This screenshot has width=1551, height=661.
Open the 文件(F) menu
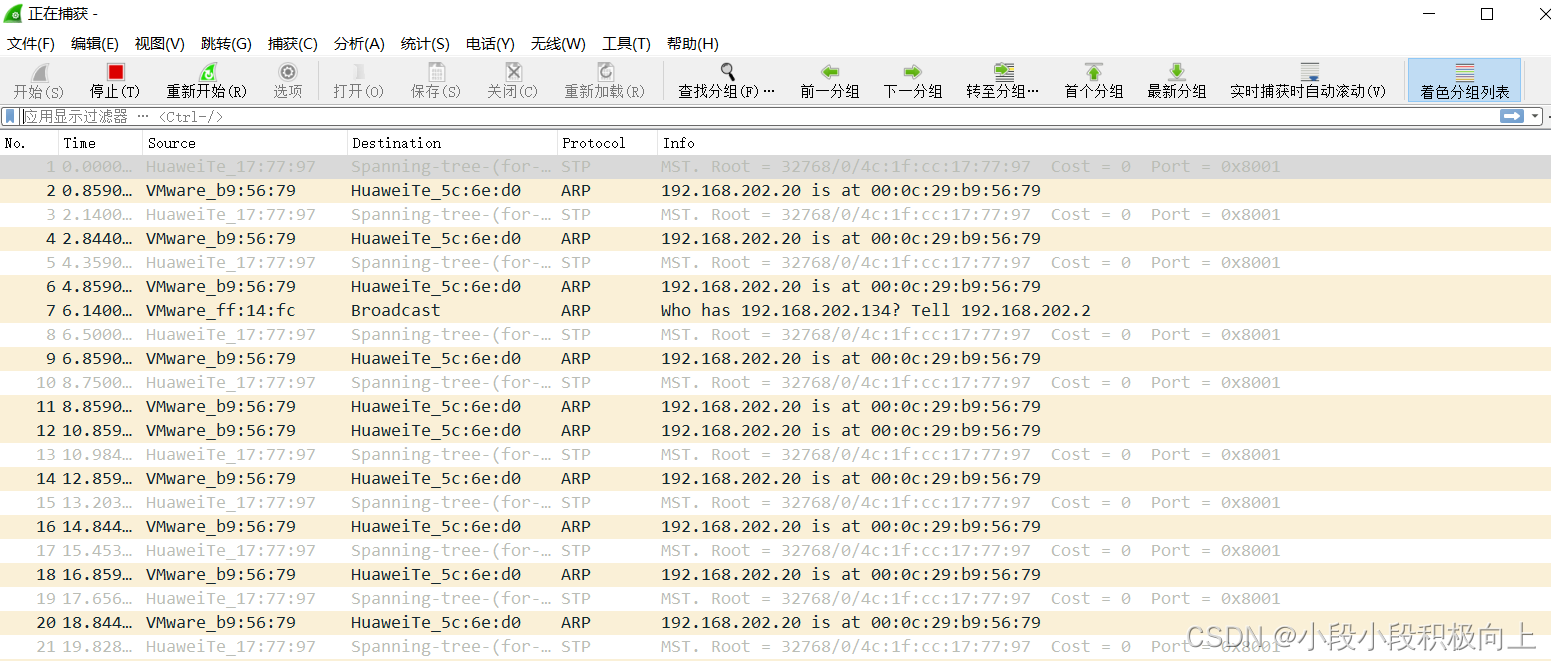31,44
